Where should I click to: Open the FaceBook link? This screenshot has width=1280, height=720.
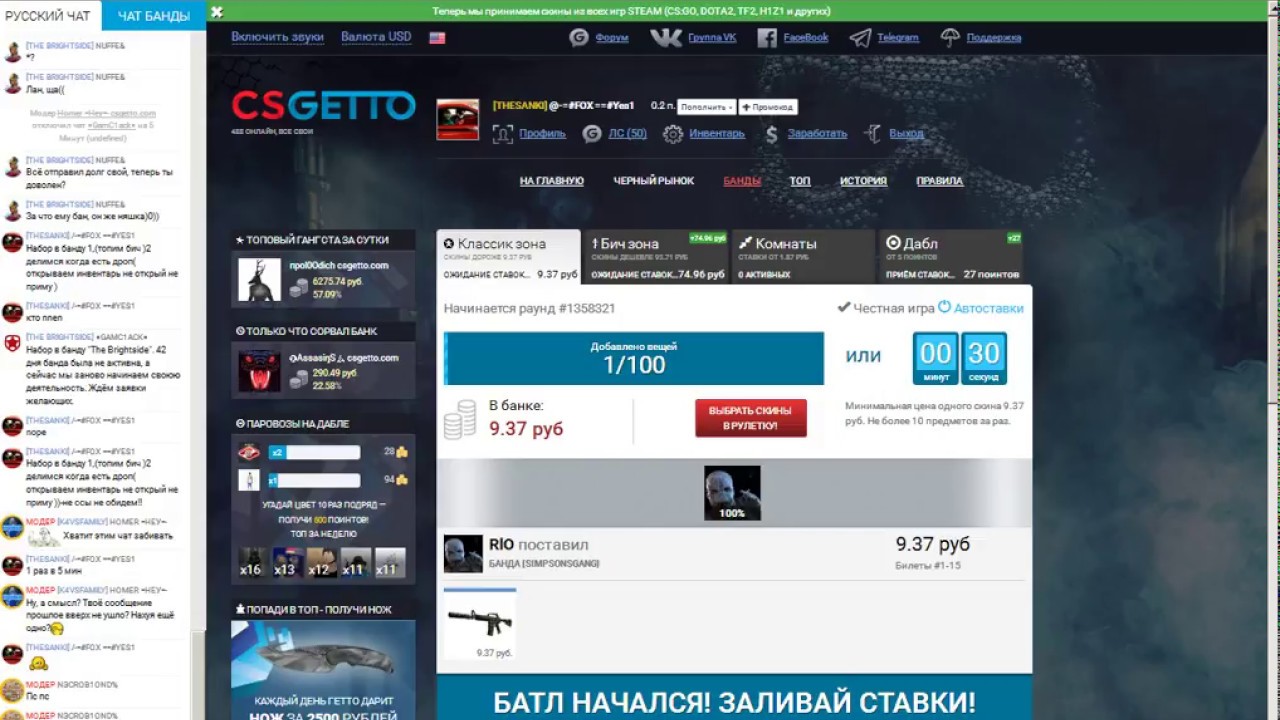(806, 38)
